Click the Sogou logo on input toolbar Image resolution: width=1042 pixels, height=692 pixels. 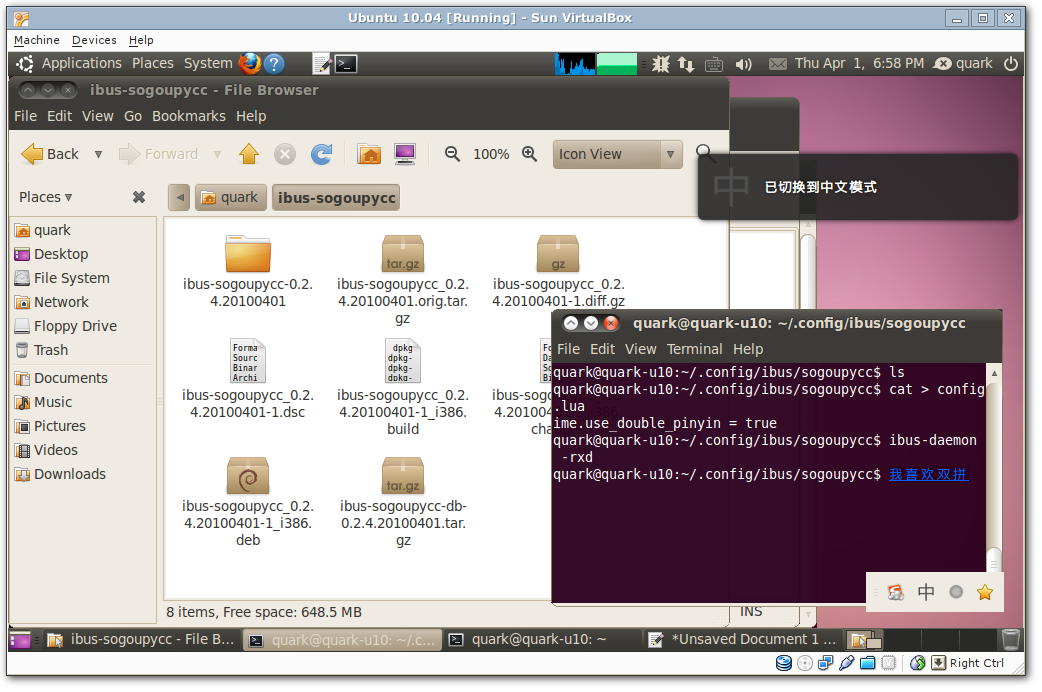click(896, 592)
